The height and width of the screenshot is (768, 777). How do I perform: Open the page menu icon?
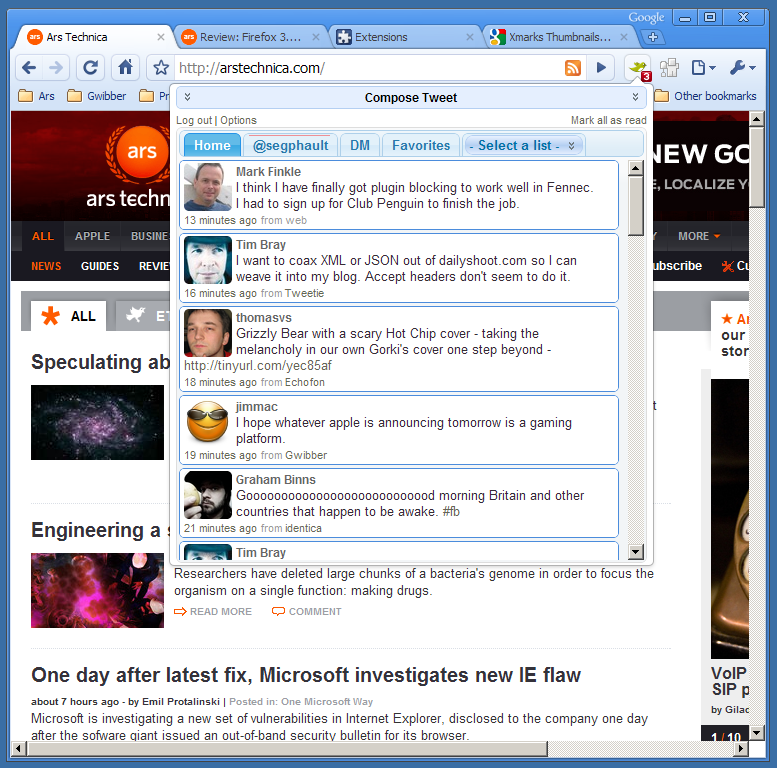coord(704,68)
